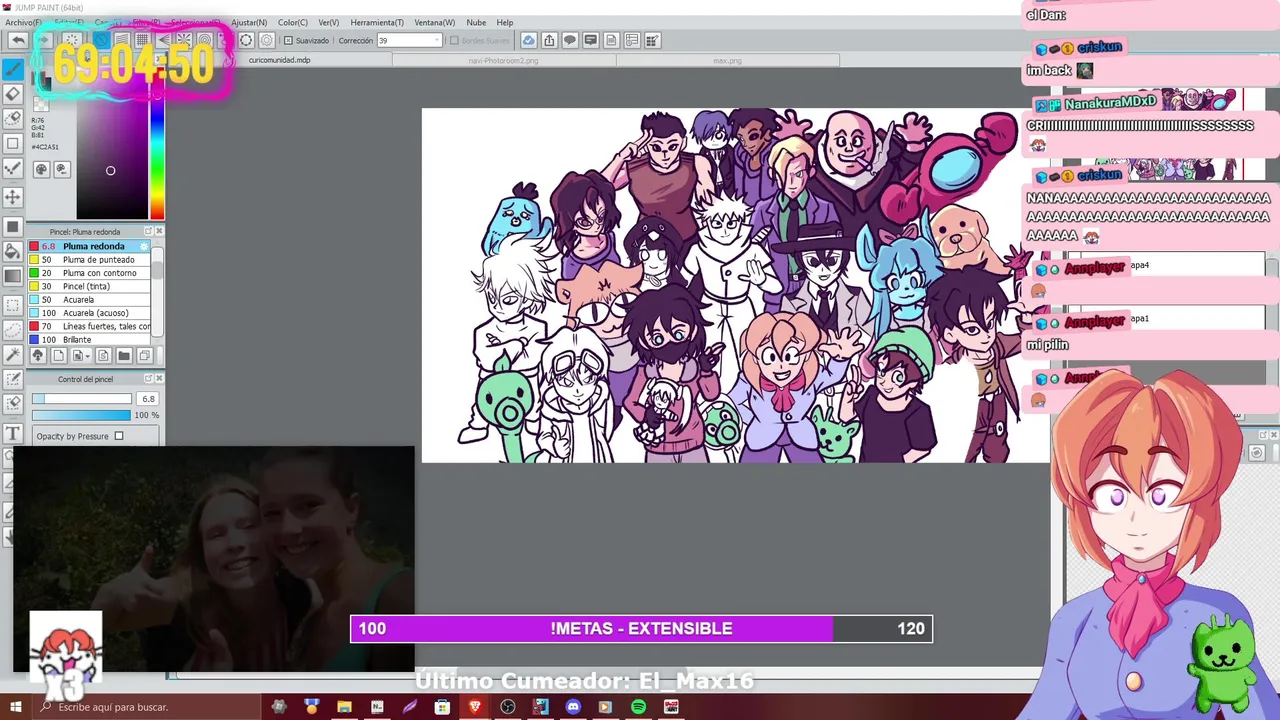This screenshot has height=720, width=1280.
Task: Select the Gradient tool
Action: (13, 276)
